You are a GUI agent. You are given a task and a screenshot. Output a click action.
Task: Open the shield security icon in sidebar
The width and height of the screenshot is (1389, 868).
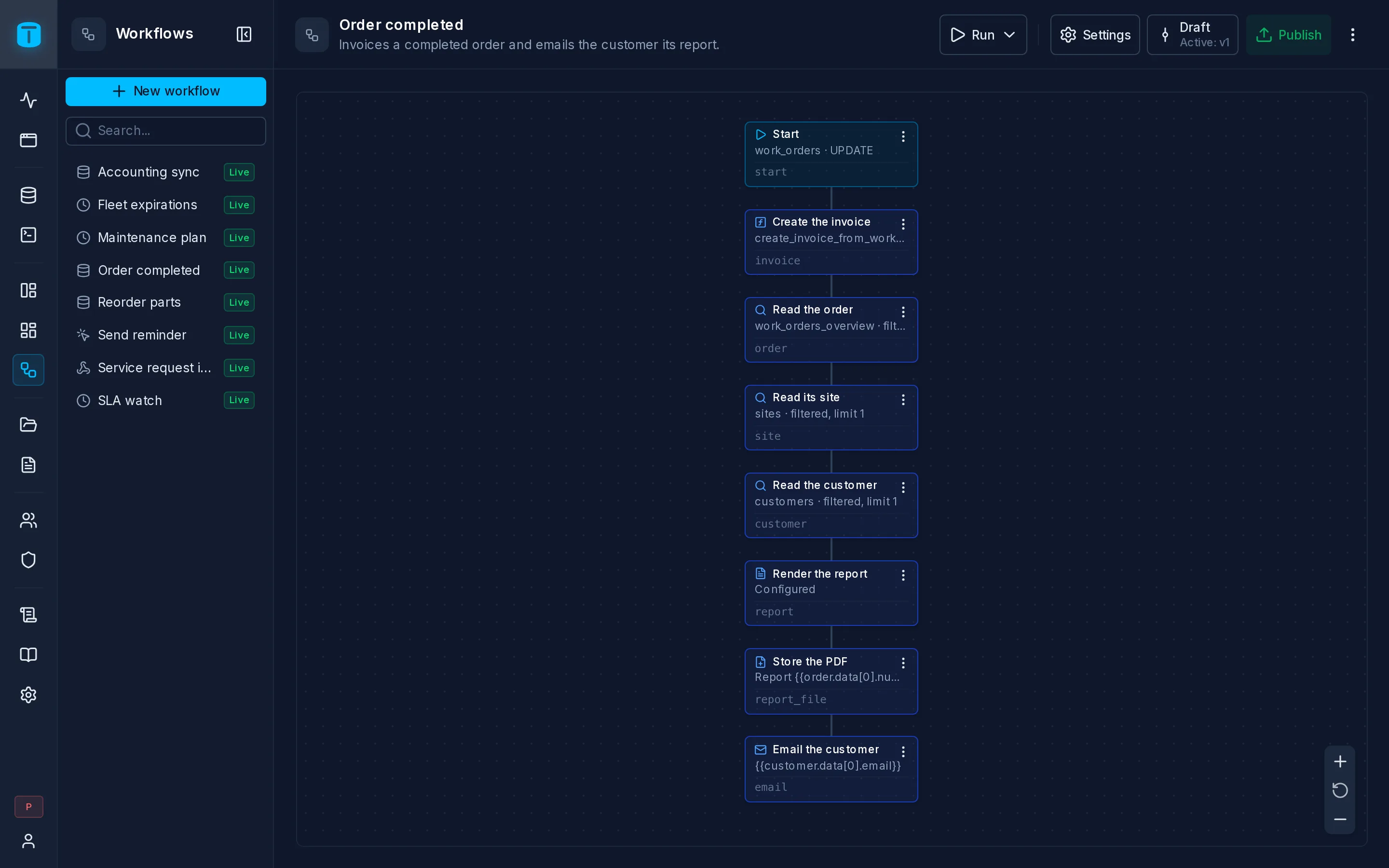pyautogui.click(x=28, y=560)
